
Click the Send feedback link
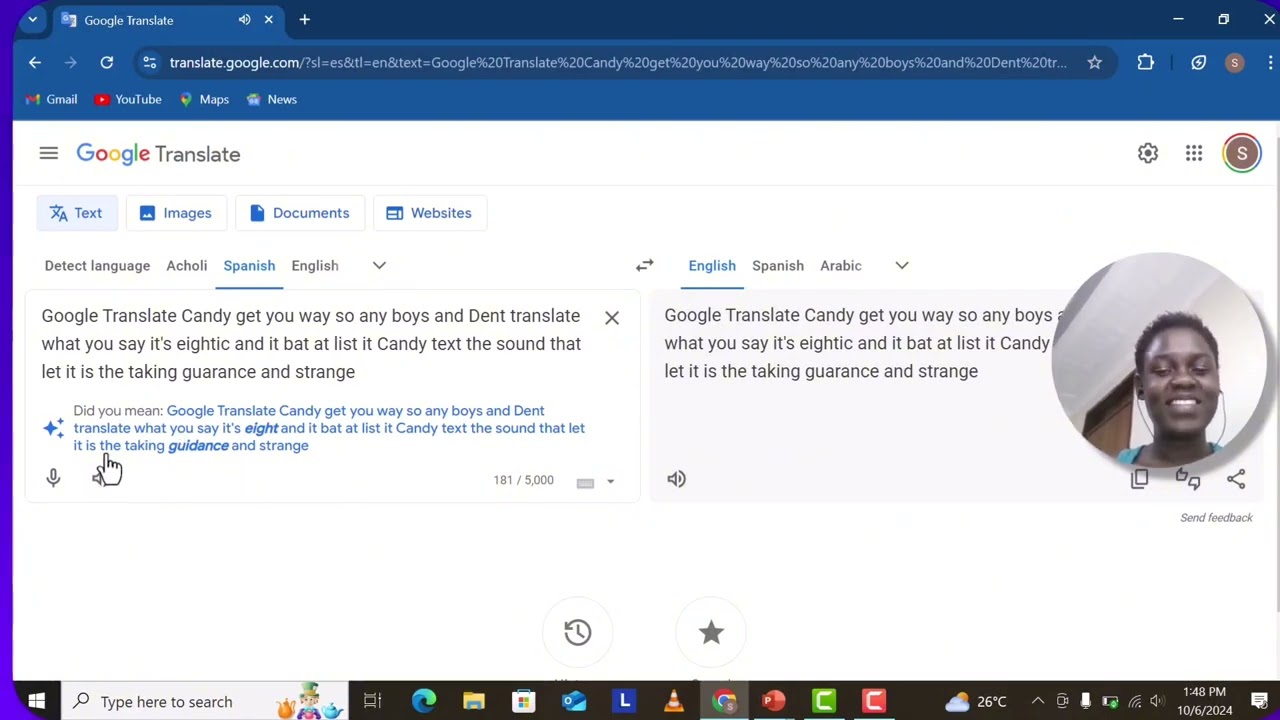click(x=1216, y=517)
